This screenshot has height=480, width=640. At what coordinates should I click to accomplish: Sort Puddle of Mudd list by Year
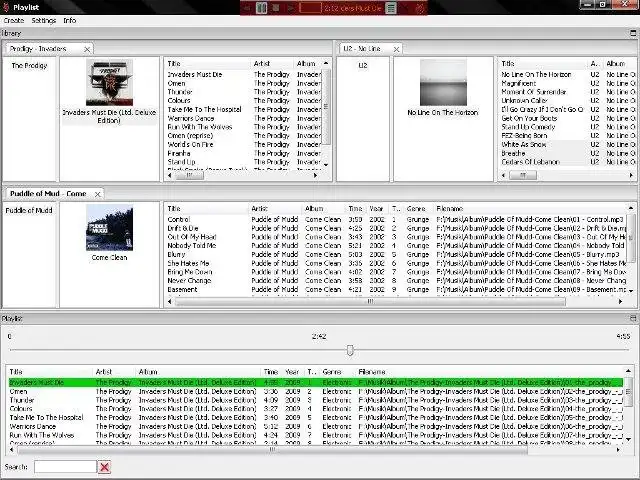coord(376,209)
